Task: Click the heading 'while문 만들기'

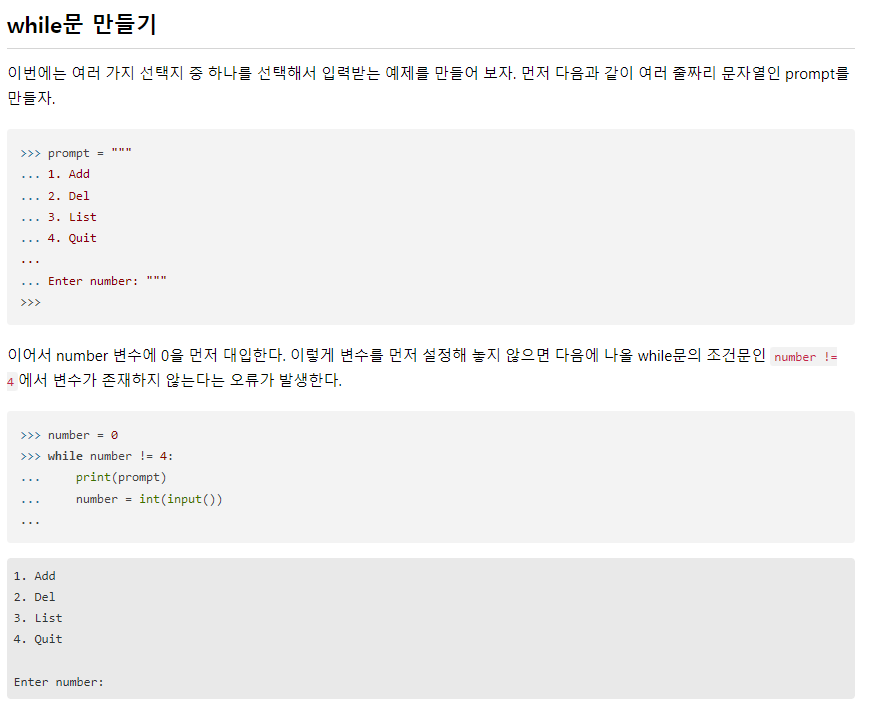Action: click(x=82, y=25)
